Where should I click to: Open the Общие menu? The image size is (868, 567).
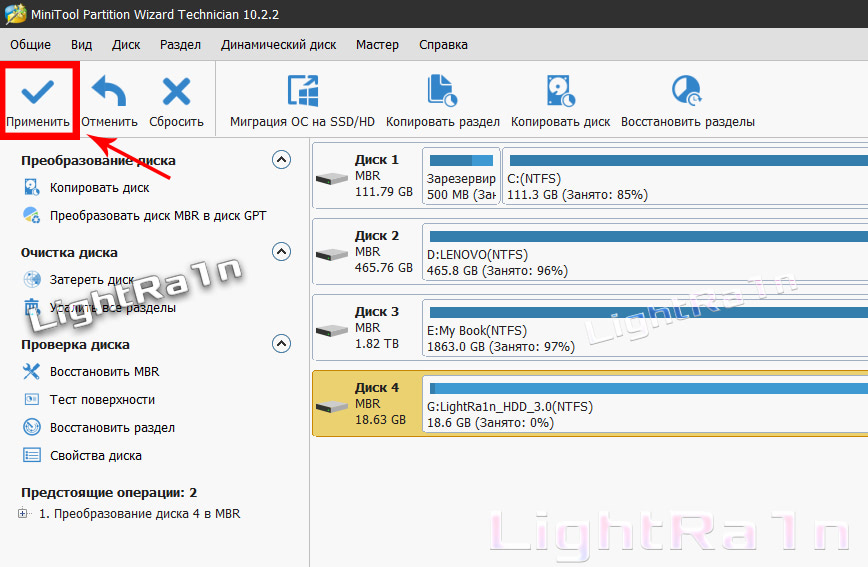pyautogui.click(x=30, y=44)
